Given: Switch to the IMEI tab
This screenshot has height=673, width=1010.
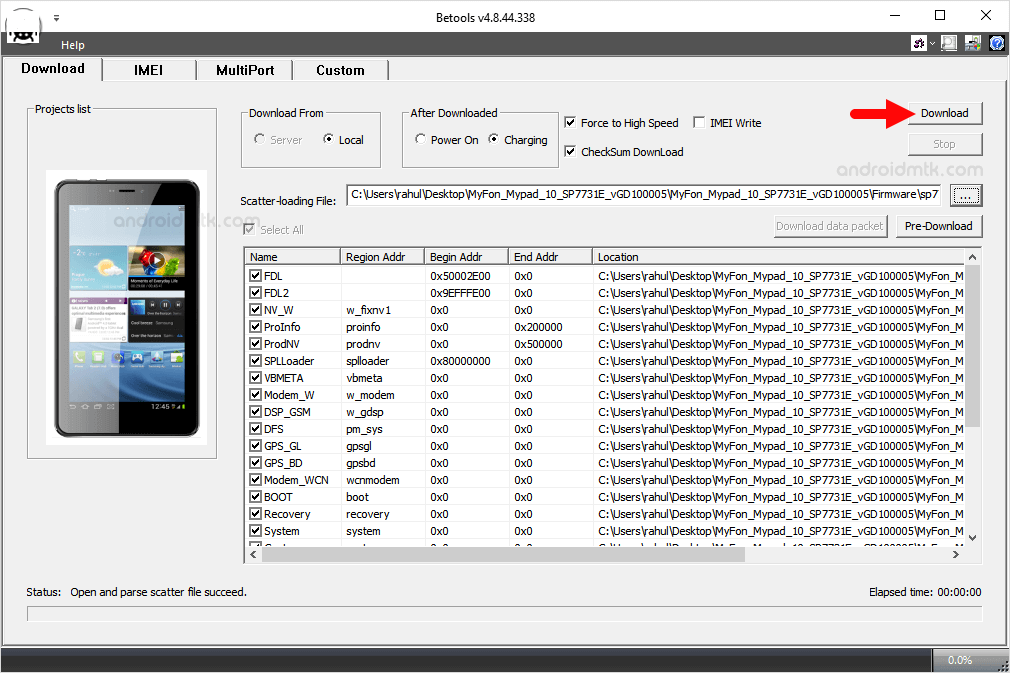Looking at the screenshot, I should [x=148, y=69].
